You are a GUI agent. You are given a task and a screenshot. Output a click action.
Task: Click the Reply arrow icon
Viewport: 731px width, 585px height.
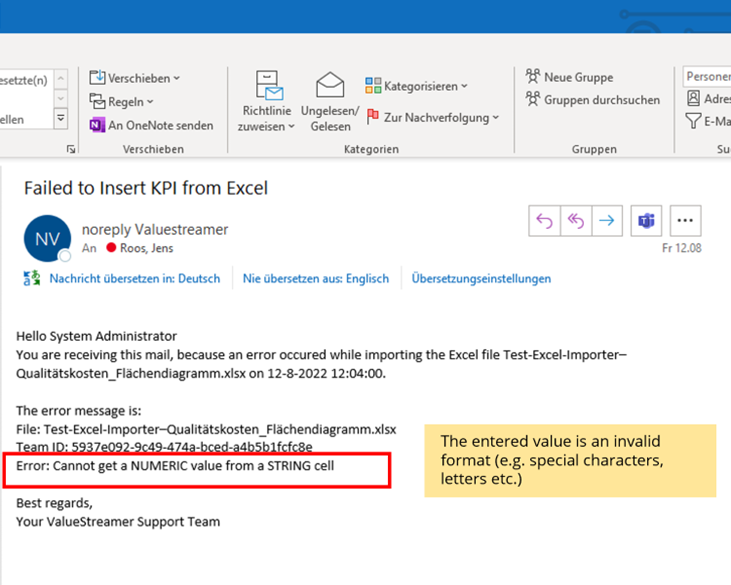544,222
